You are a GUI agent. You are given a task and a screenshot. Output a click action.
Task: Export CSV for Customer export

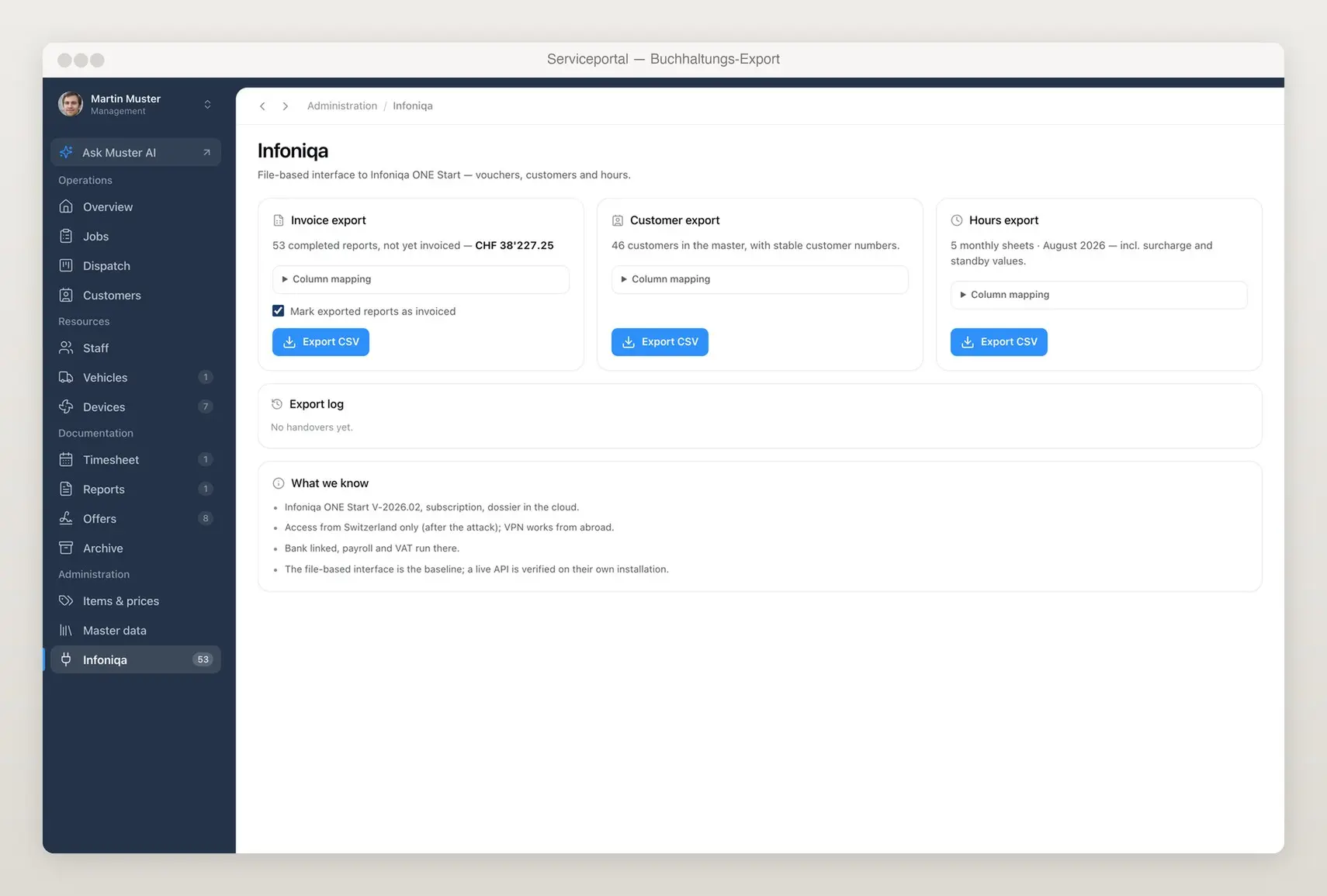tap(660, 342)
